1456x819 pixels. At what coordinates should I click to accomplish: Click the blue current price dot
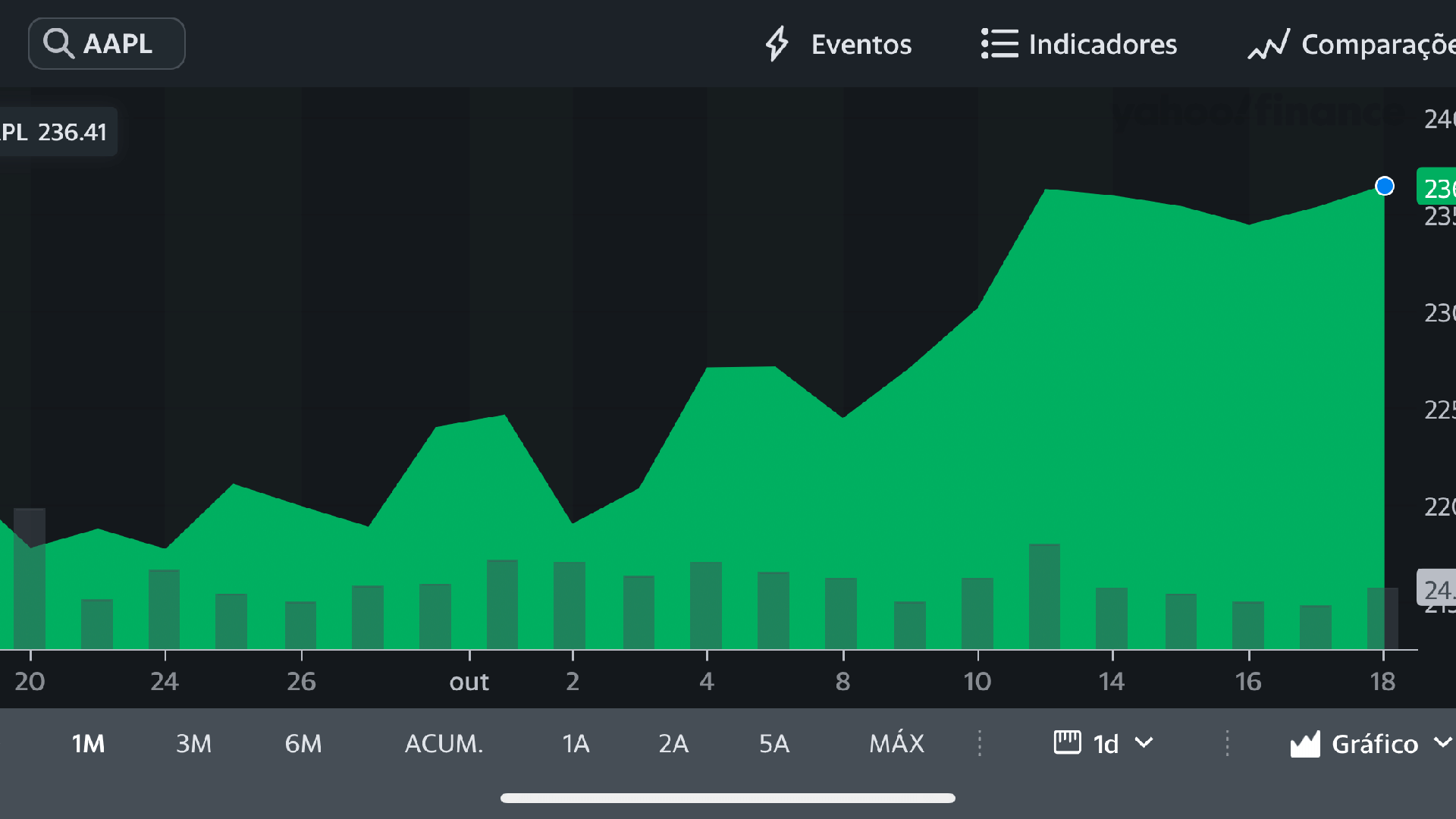pos(1384,187)
